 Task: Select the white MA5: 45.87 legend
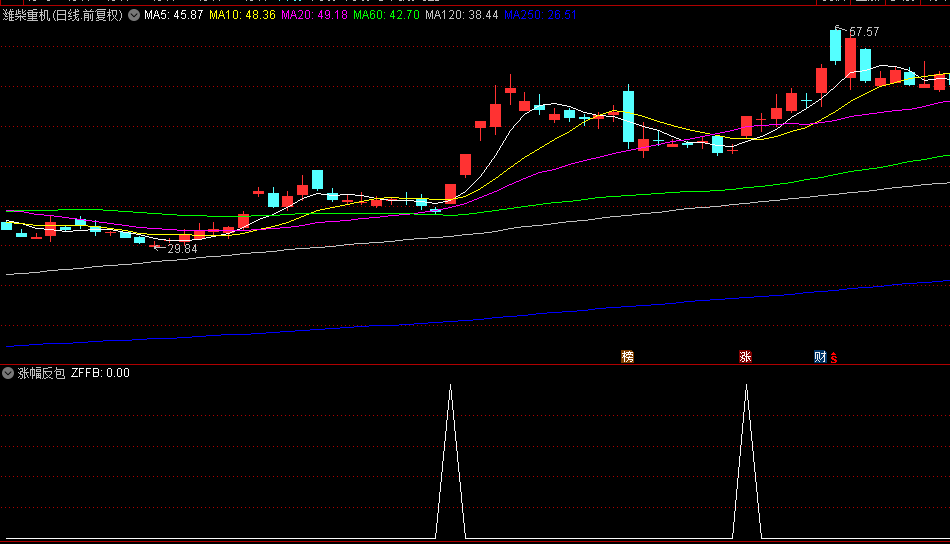(173, 15)
